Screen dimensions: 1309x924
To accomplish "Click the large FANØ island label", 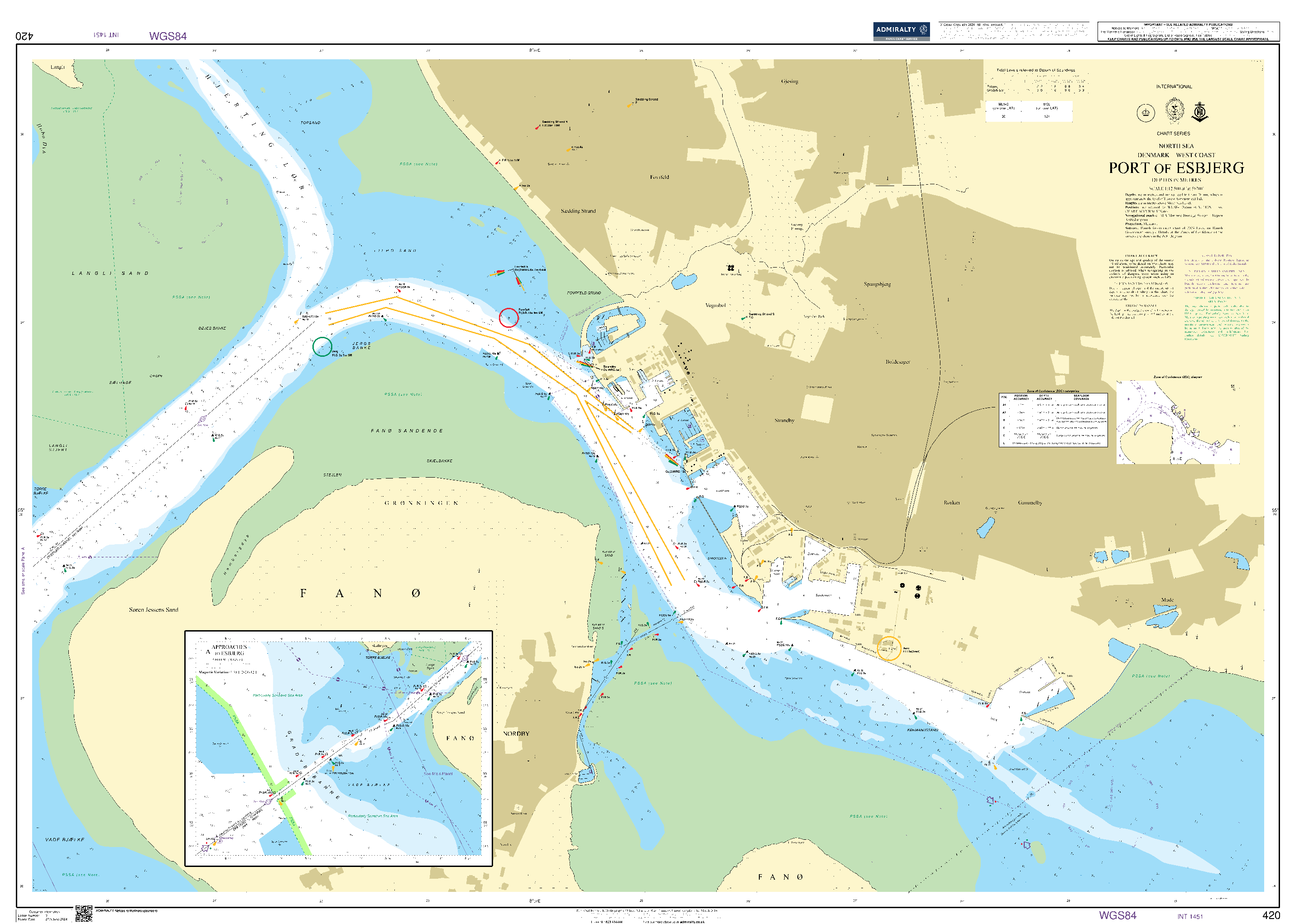I will [360, 593].
